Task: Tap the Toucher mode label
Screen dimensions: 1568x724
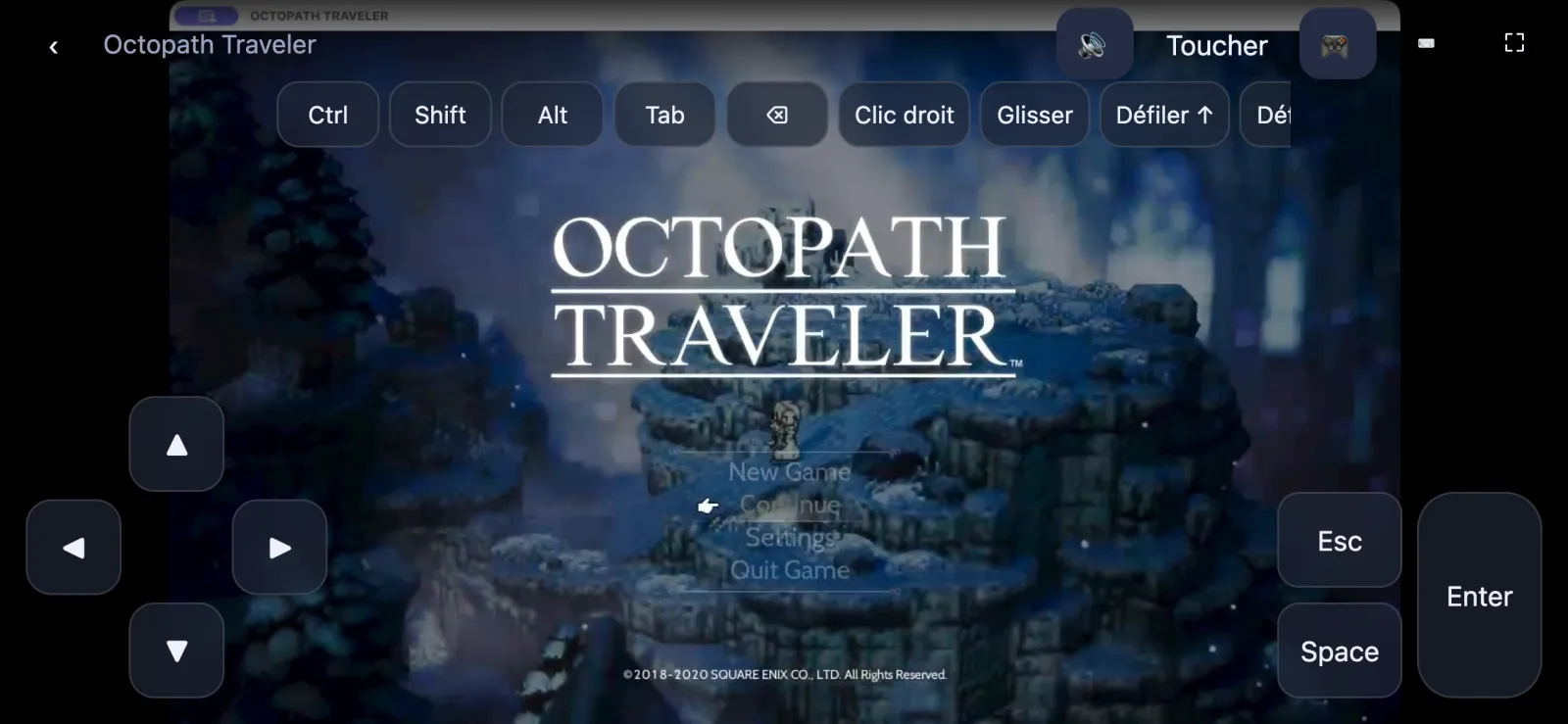Action: 1216,46
